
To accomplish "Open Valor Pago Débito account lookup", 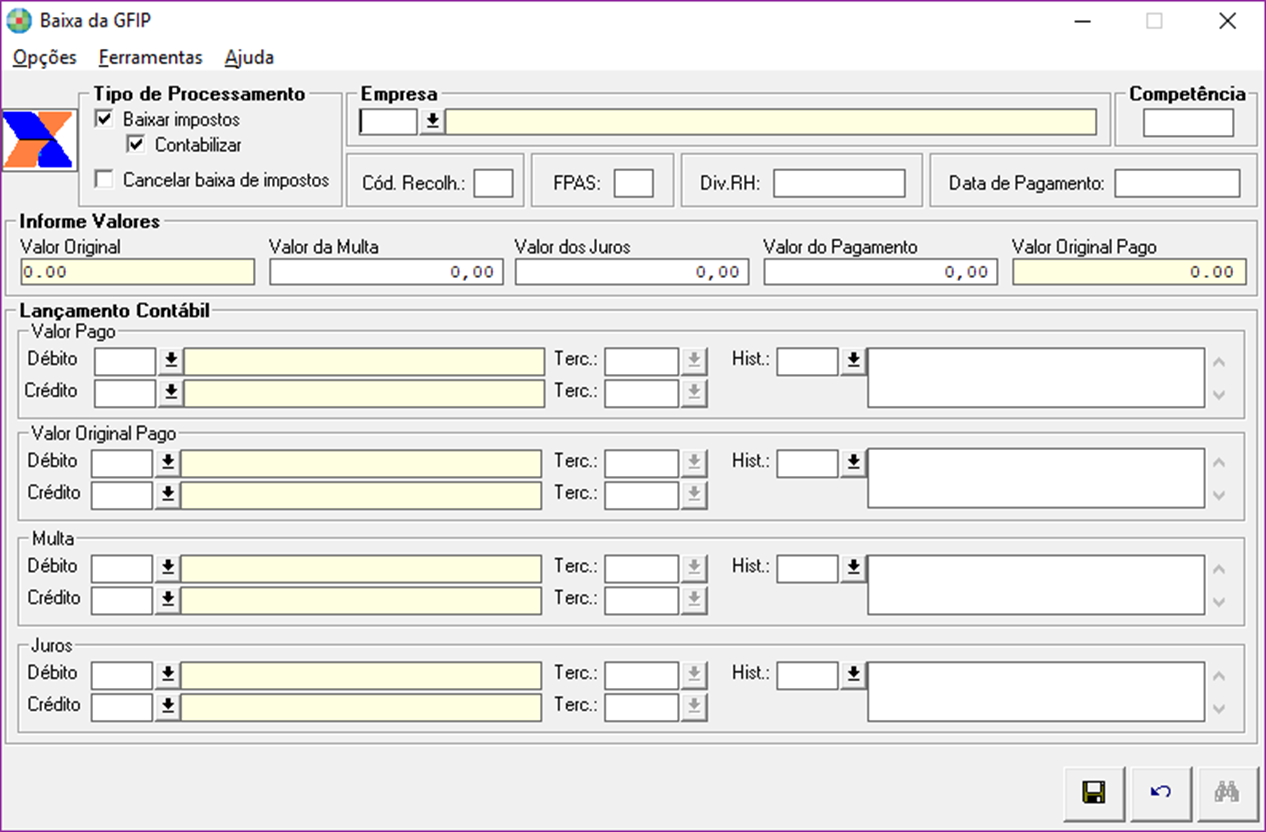I will click(171, 361).
